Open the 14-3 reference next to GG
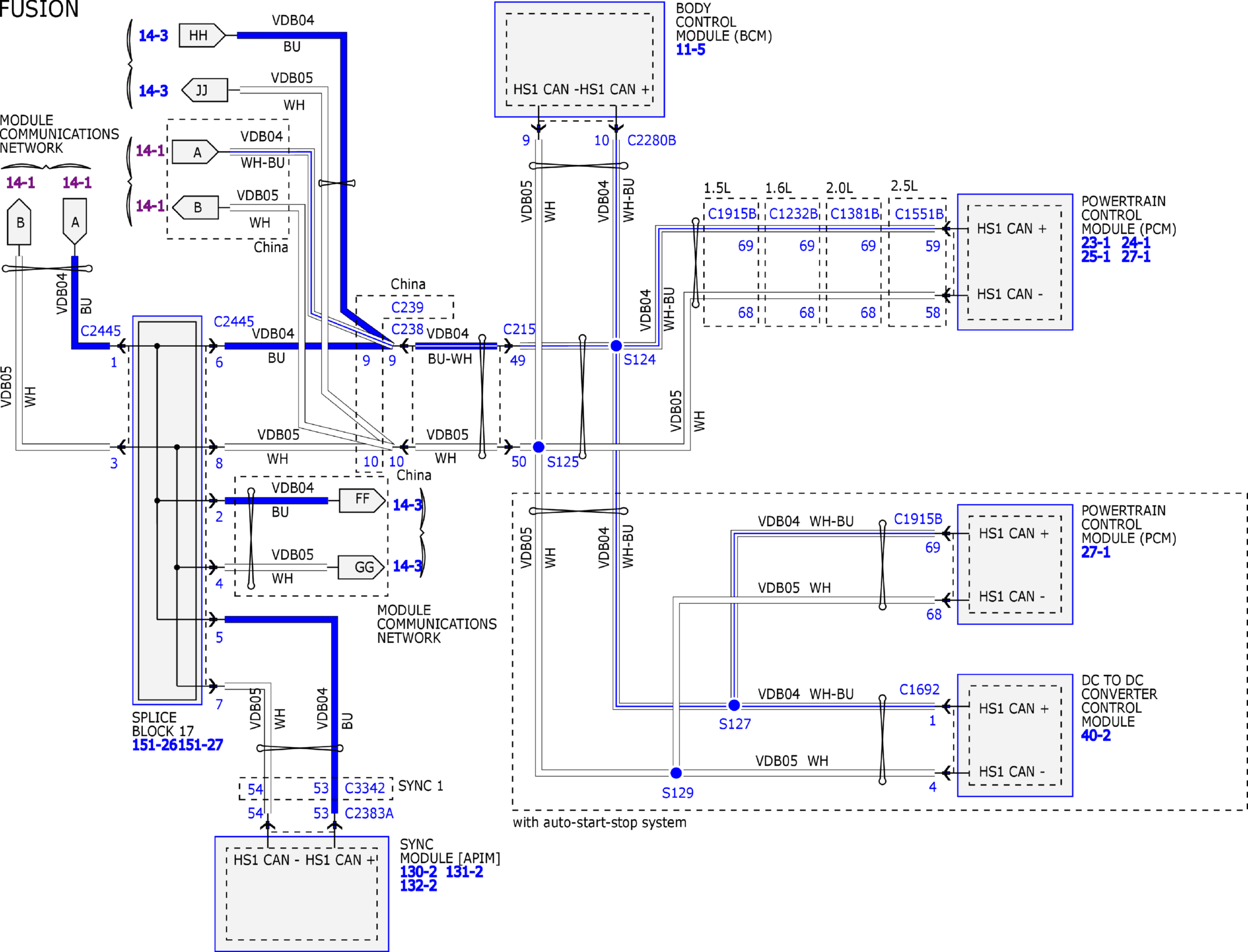The image size is (1248, 952). click(407, 566)
